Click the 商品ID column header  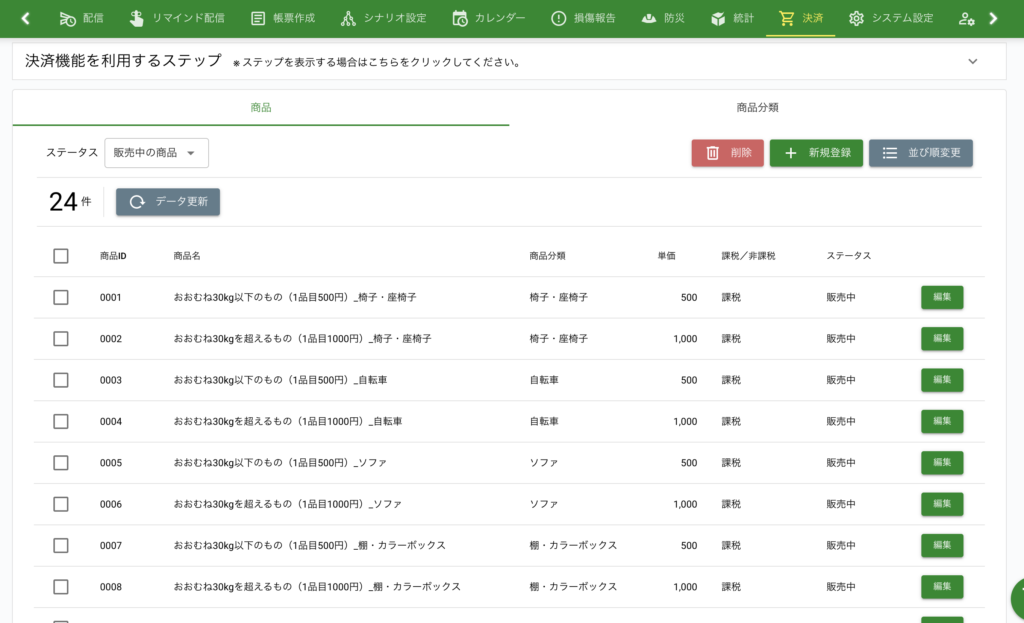coord(113,256)
